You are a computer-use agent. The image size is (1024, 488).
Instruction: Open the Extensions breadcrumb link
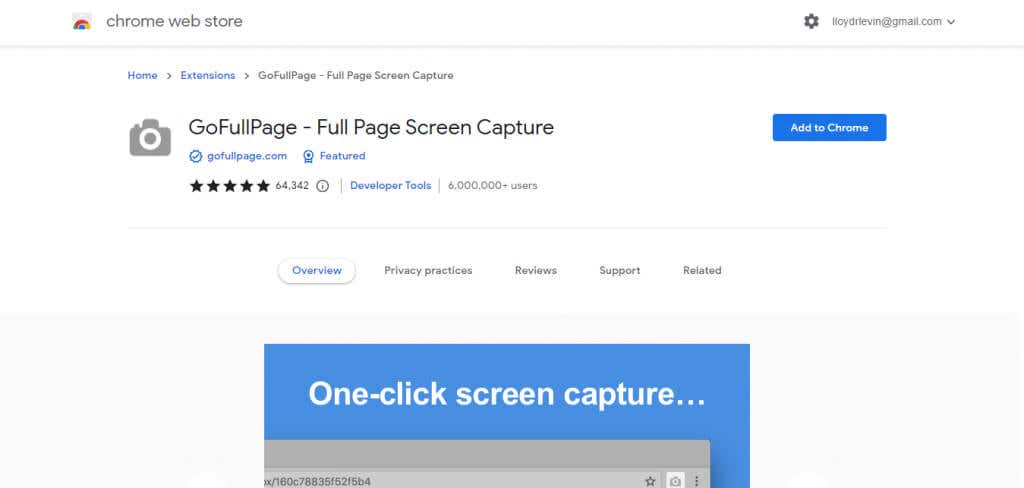tap(208, 75)
